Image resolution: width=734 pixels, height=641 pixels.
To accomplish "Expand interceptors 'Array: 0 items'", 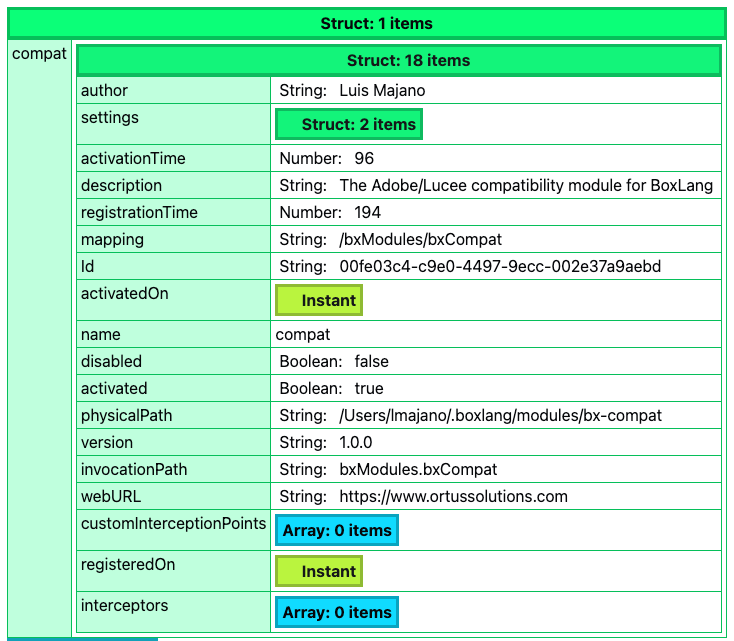I will 337,612.
